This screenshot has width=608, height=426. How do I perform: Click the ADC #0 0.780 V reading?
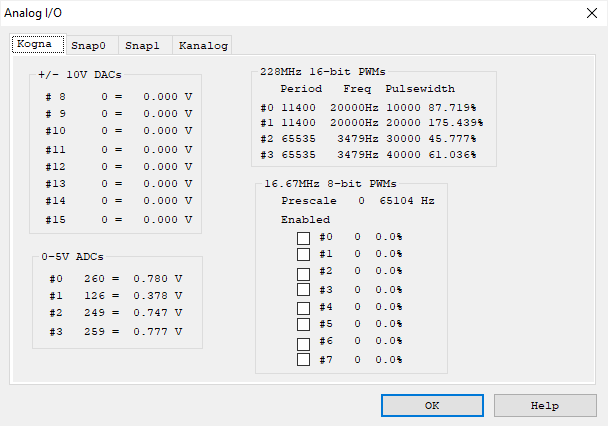click(x=164, y=279)
